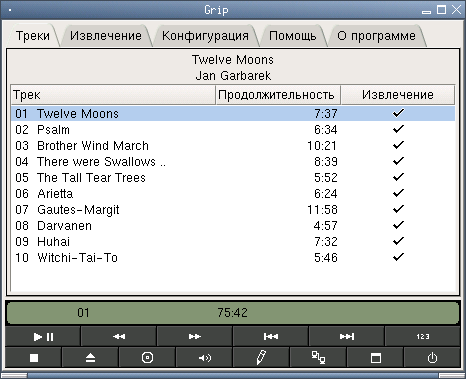Image resolution: width=466 pixels, height=379 pixels.
Task: Eject the disc
Action: pos(90,358)
